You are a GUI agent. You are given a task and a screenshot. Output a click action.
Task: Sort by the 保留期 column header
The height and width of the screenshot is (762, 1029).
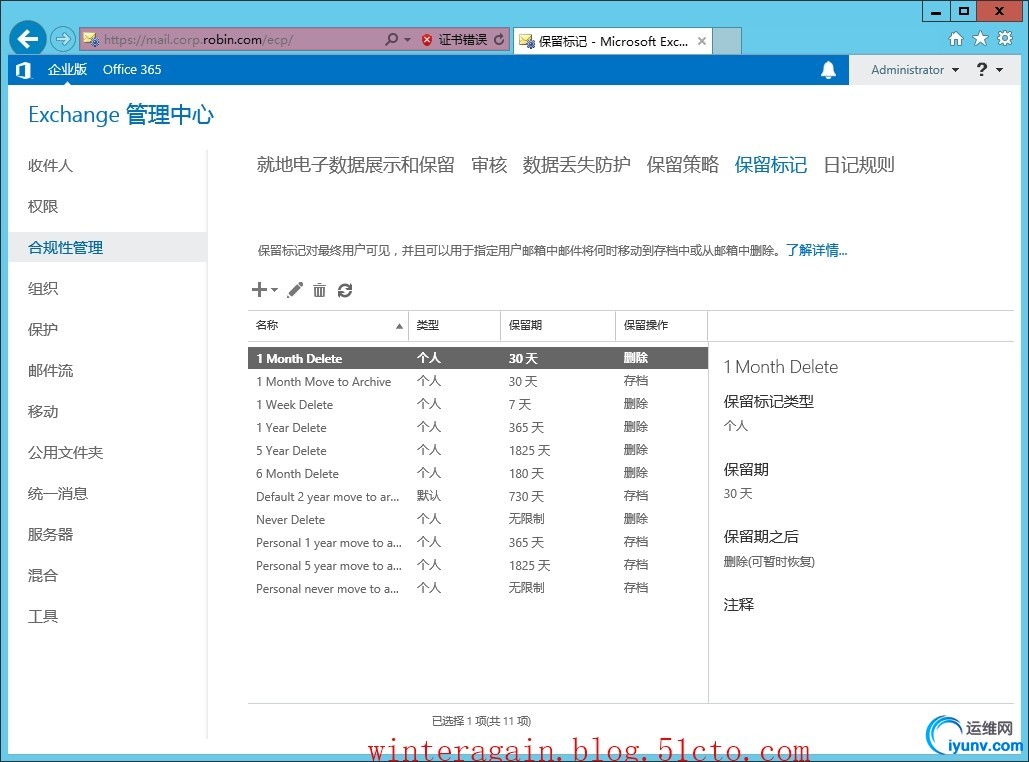pyautogui.click(x=557, y=326)
